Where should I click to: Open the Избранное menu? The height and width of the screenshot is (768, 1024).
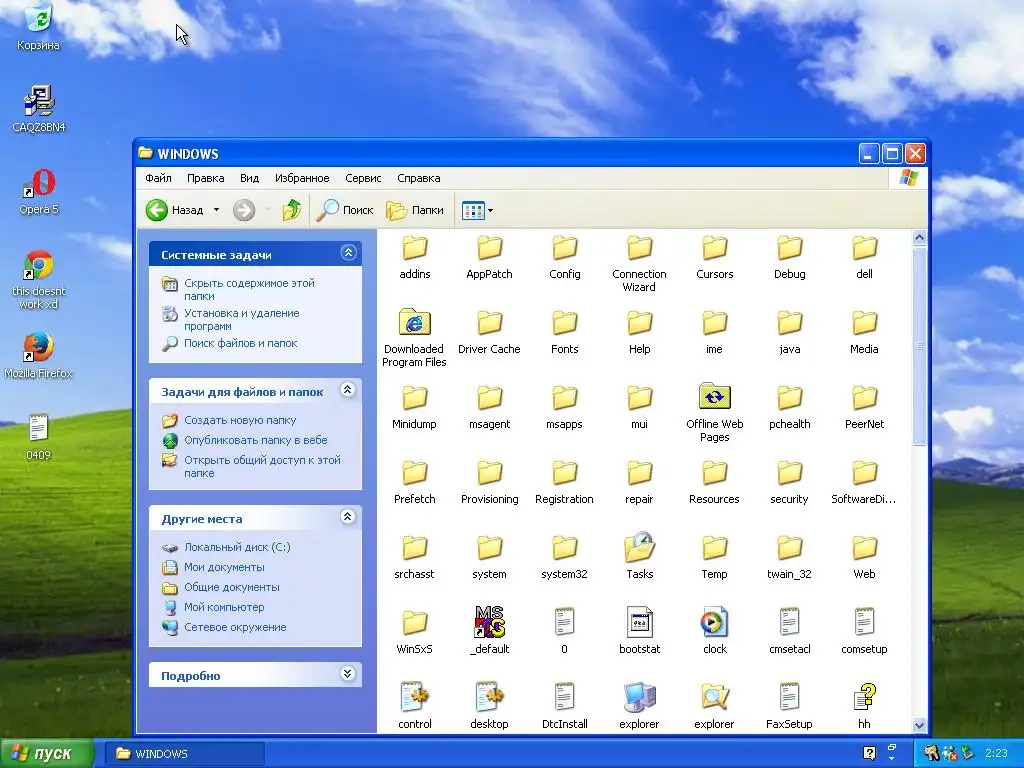[302, 178]
